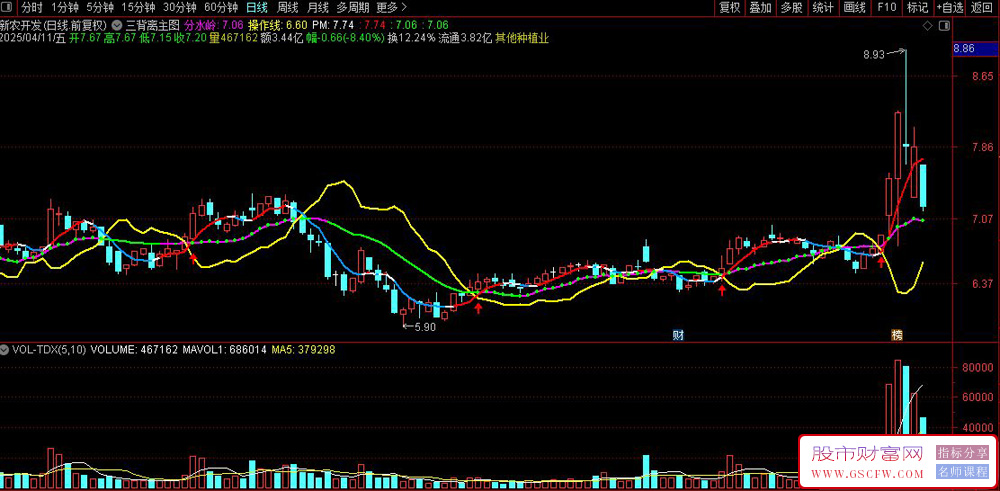Click the 返回 back button
The width and height of the screenshot is (1000, 491).
[x=982, y=8]
